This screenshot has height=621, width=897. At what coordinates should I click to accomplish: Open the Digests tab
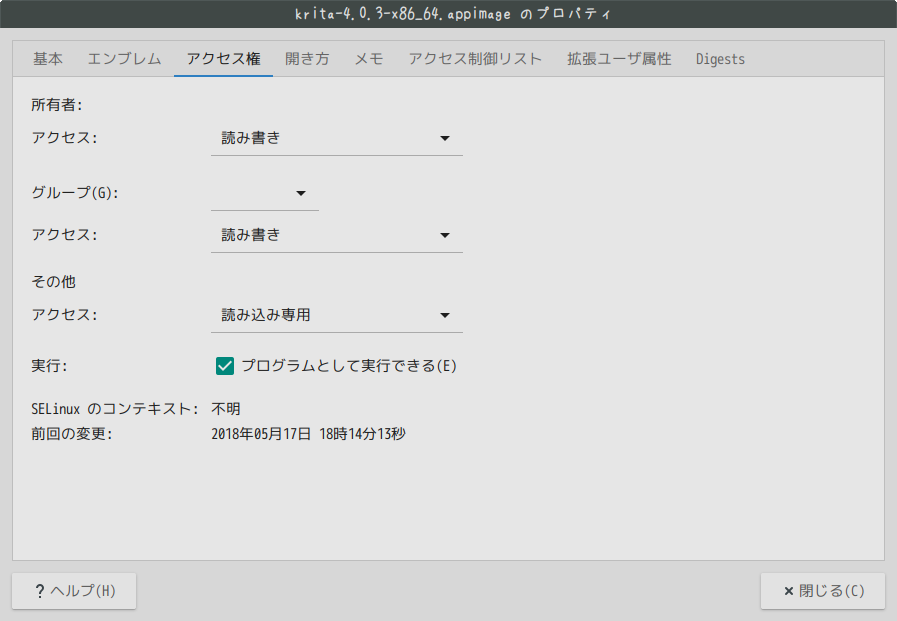(x=720, y=59)
